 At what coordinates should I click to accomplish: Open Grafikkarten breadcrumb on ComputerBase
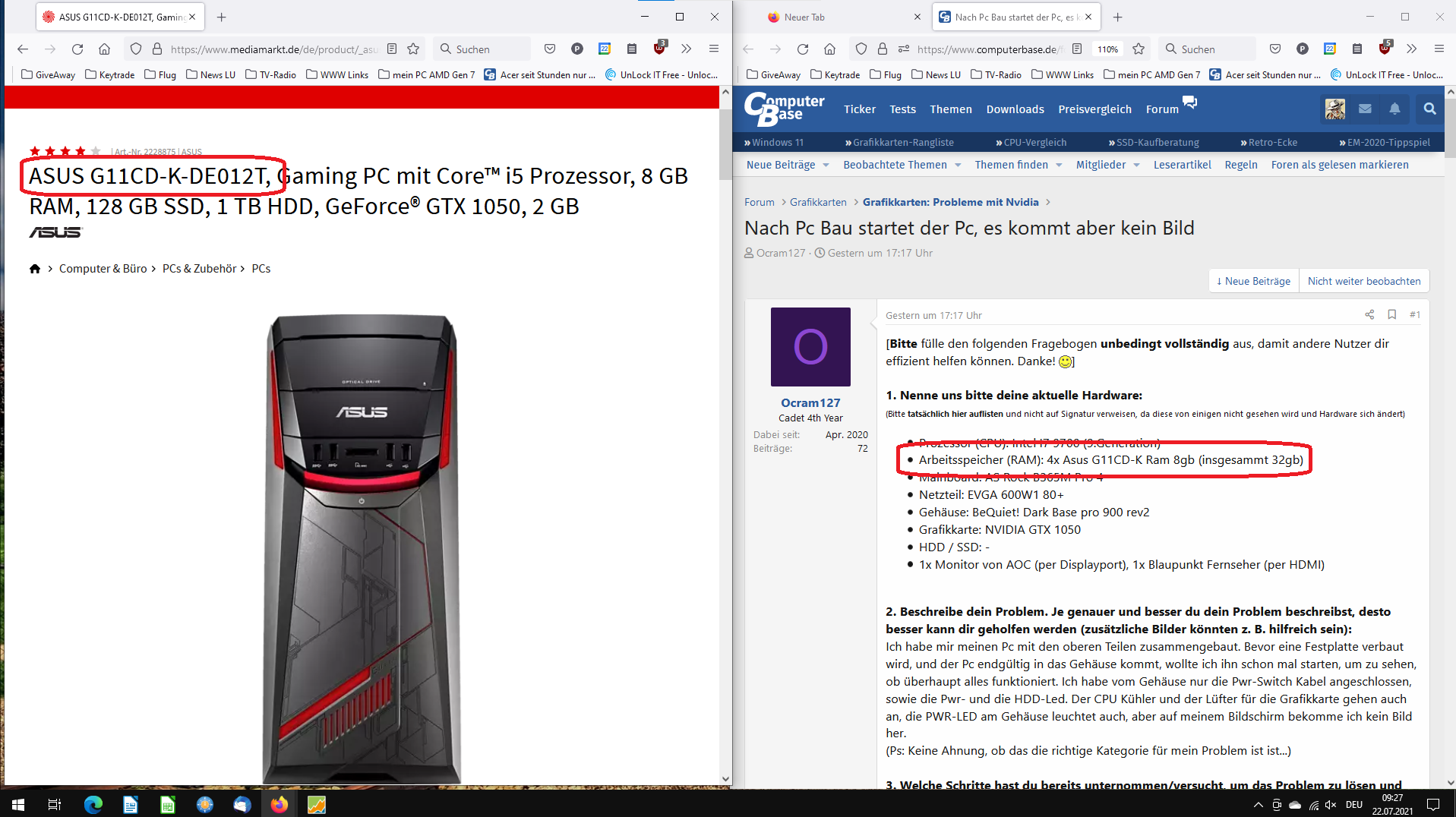(818, 202)
